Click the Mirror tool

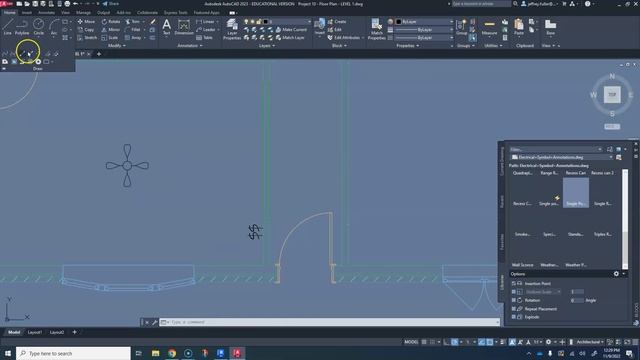click(x=111, y=29)
